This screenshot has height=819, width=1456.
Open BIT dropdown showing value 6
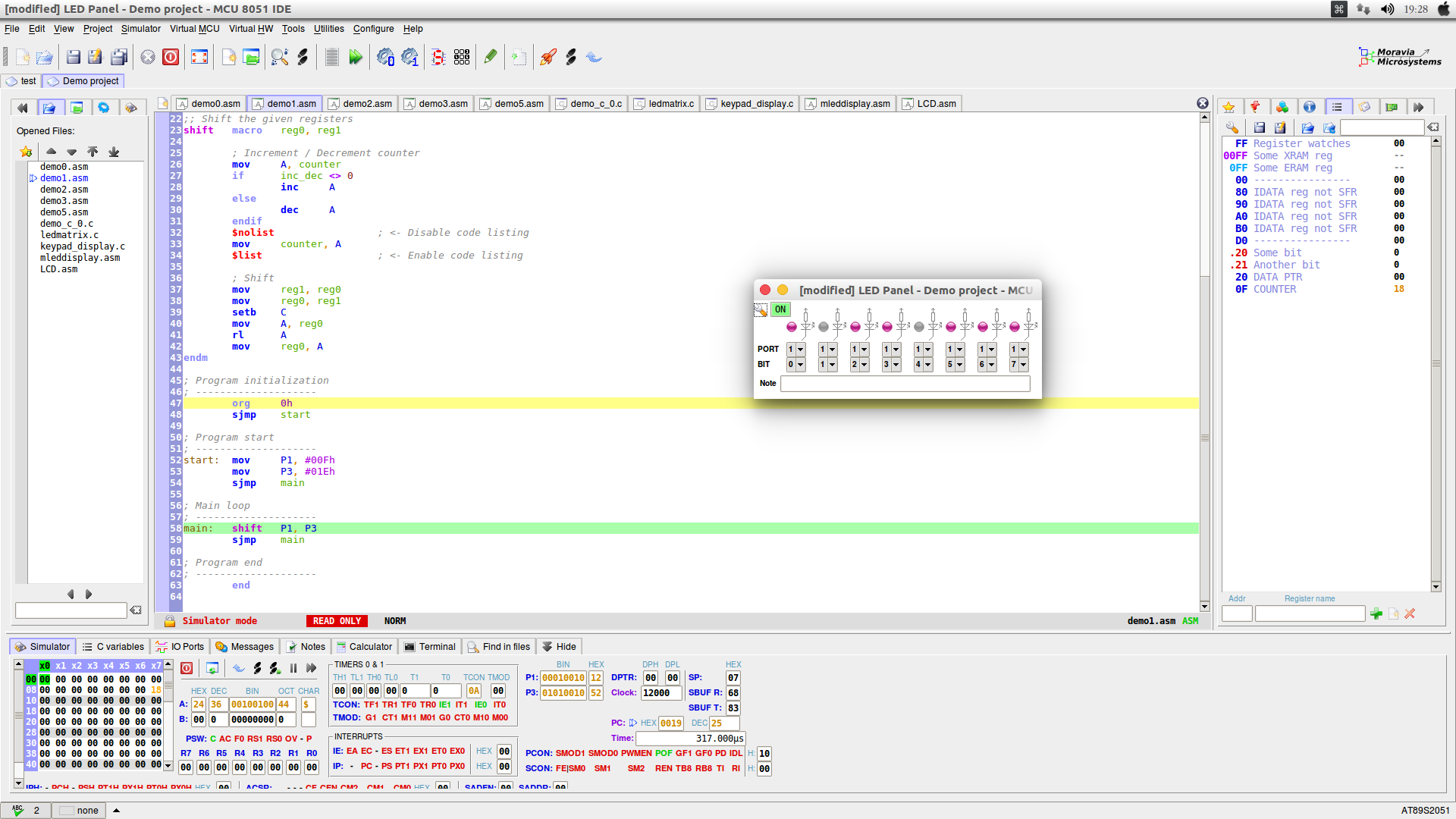[987, 365]
